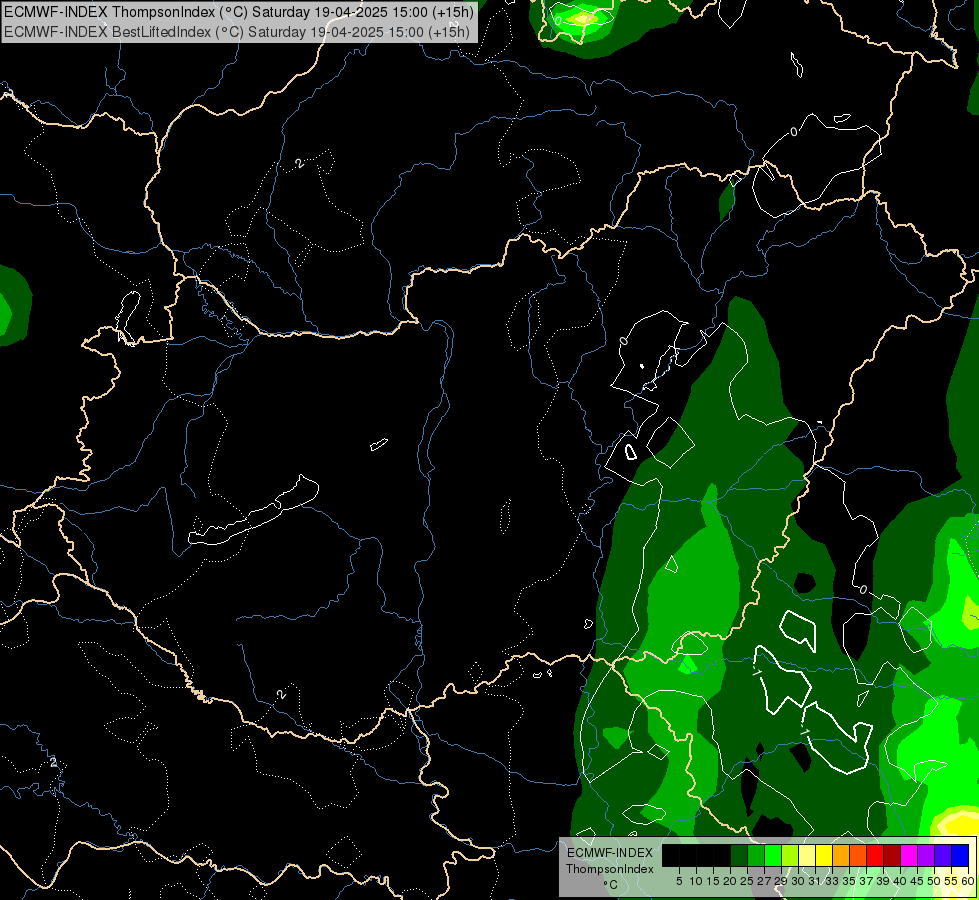Click the BestLiftedIndex title line at top
Image resolution: width=979 pixels, height=900 pixels.
point(236,32)
